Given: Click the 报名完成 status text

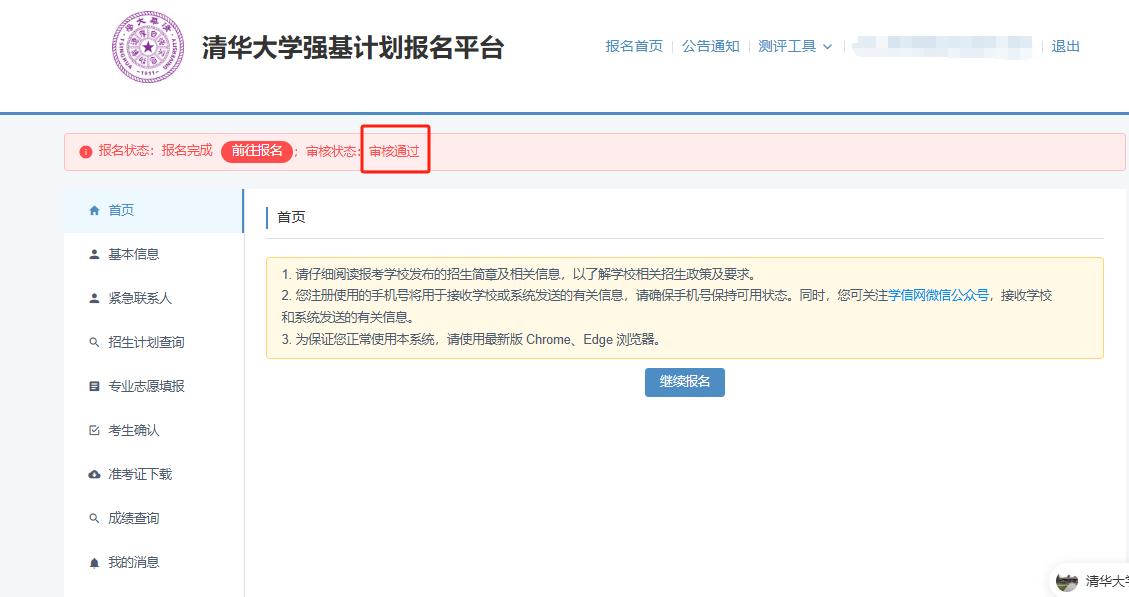Looking at the screenshot, I should tap(187, 151).
